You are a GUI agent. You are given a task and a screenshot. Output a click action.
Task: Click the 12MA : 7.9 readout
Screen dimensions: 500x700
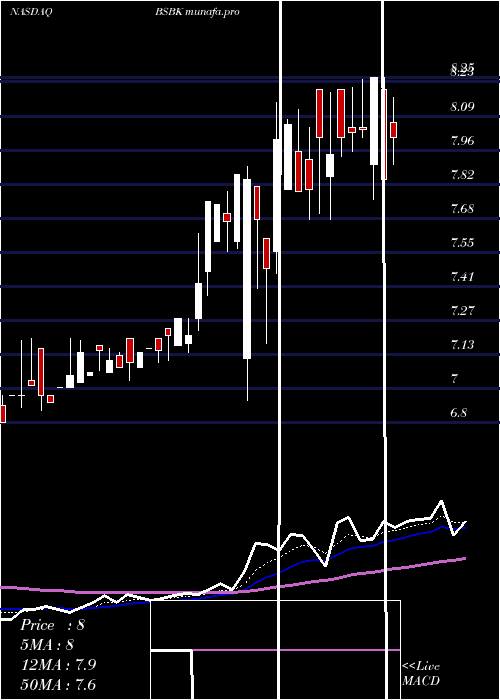click(58, 665)
